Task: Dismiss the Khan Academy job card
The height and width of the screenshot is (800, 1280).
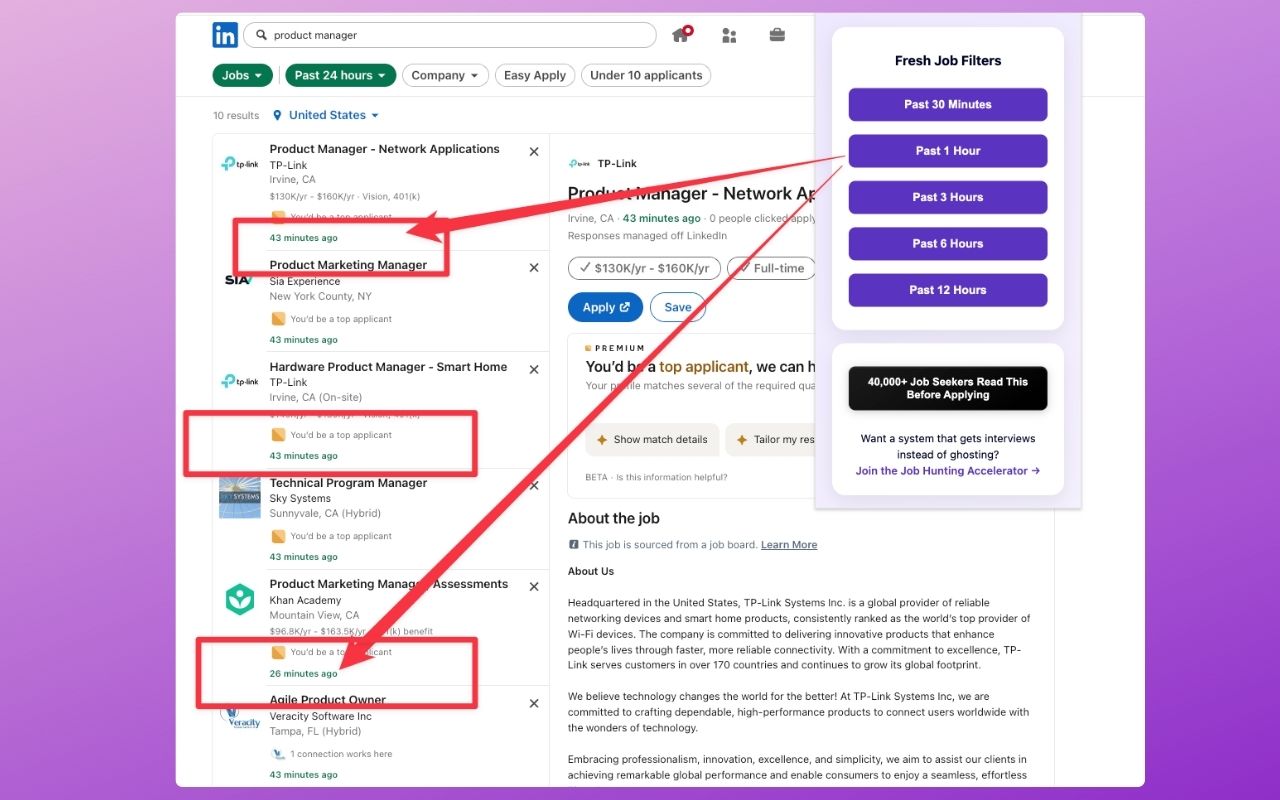Action: coord(534,587)
